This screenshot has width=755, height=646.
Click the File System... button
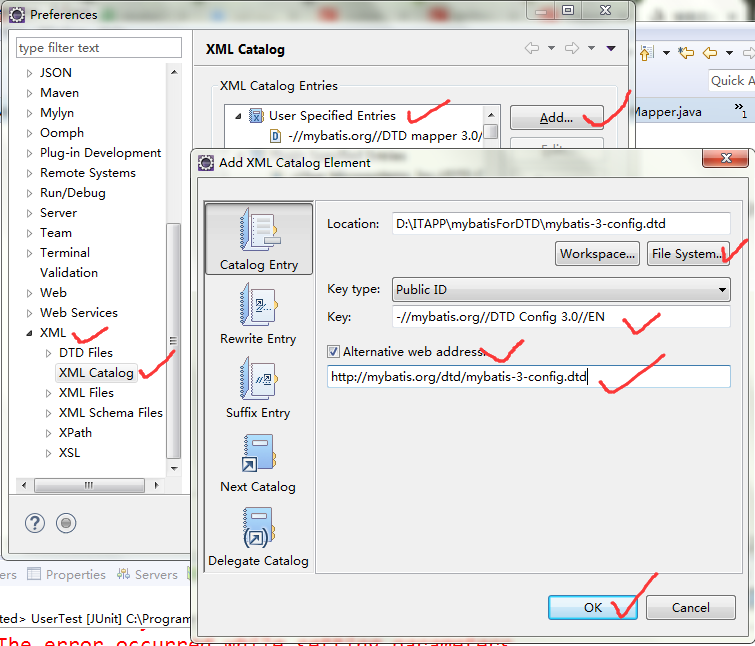[x=688, y=254]
